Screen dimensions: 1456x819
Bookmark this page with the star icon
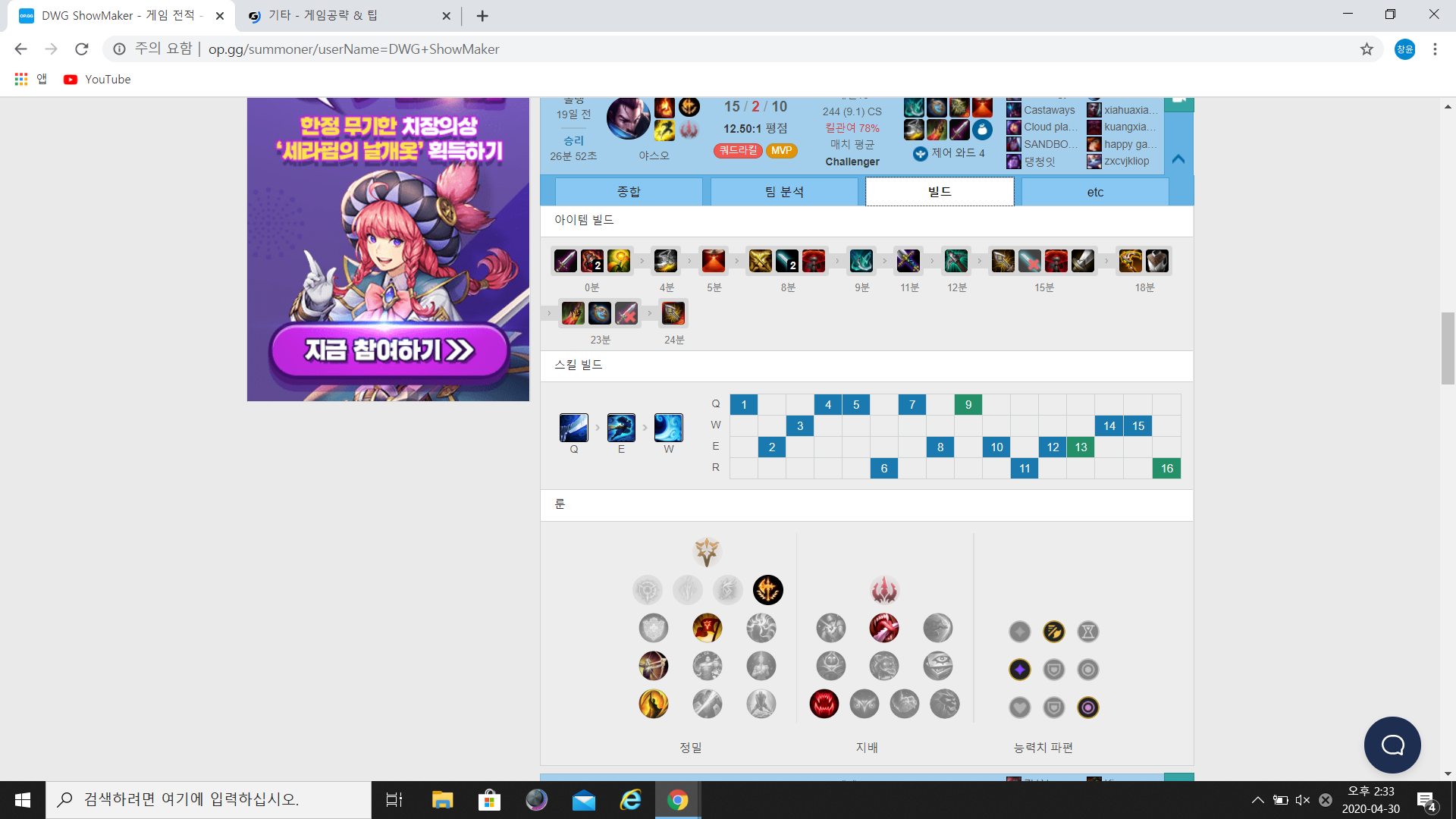coord(1367,49)
